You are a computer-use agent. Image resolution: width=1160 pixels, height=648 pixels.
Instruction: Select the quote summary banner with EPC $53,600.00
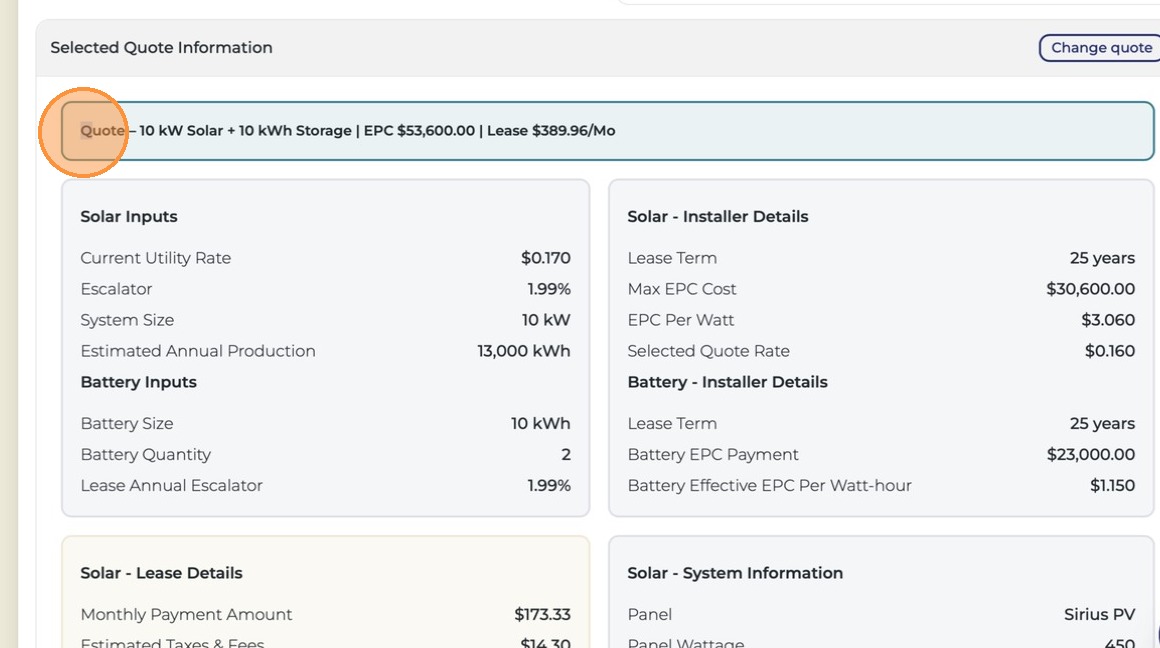point(607,131)
